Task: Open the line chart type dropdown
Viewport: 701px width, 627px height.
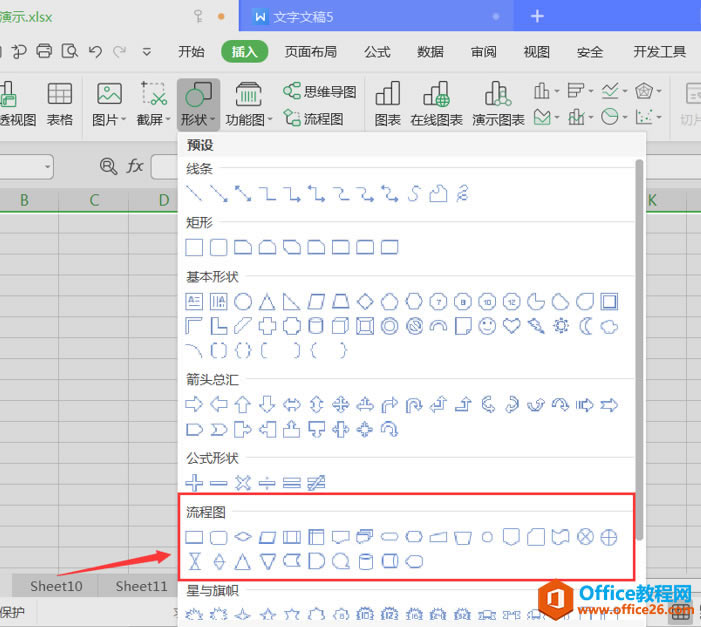Action: (x=614, y=91)
